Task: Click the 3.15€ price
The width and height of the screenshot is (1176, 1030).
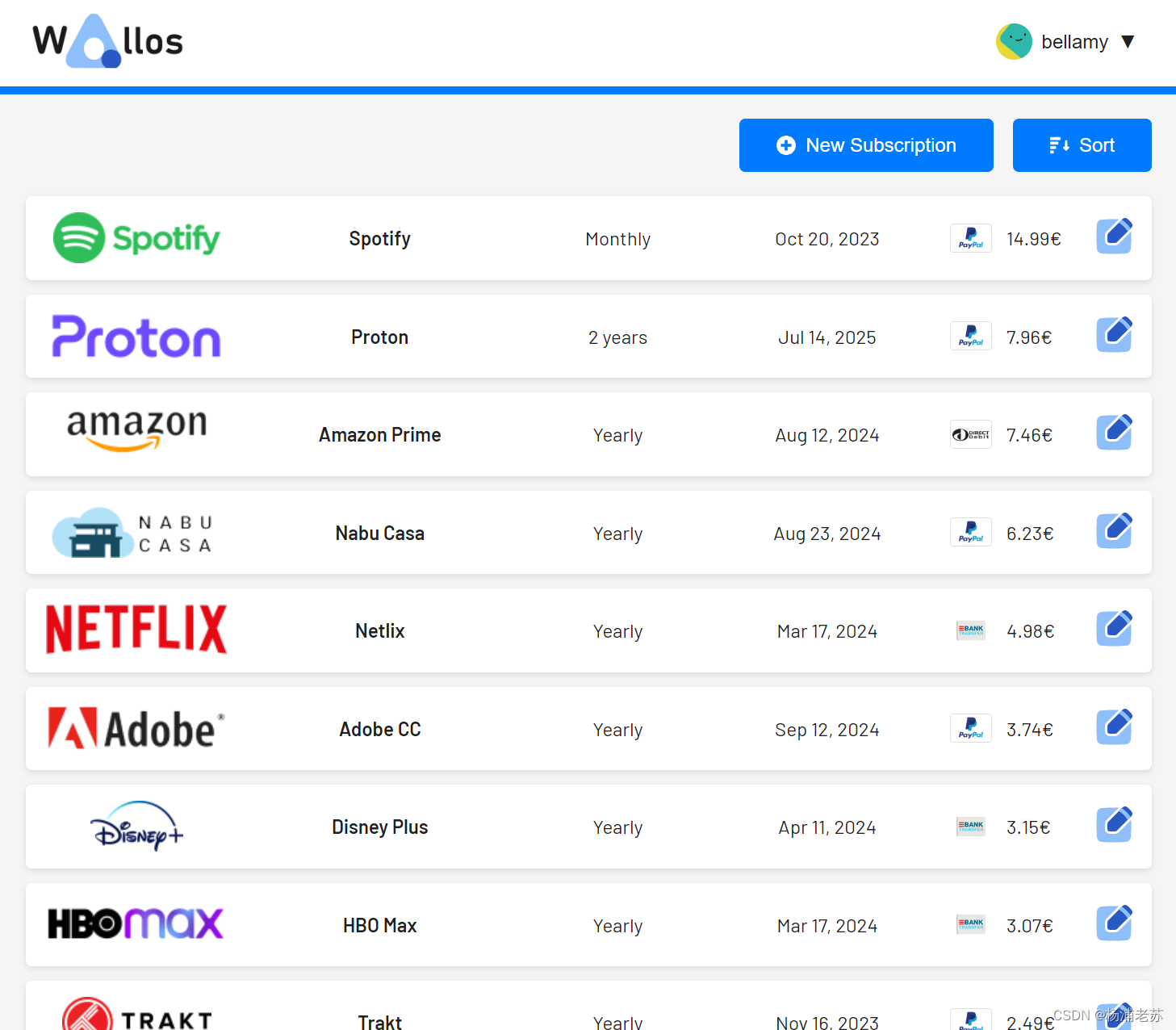Action: pyautogui.click(x=1028, y=827)
